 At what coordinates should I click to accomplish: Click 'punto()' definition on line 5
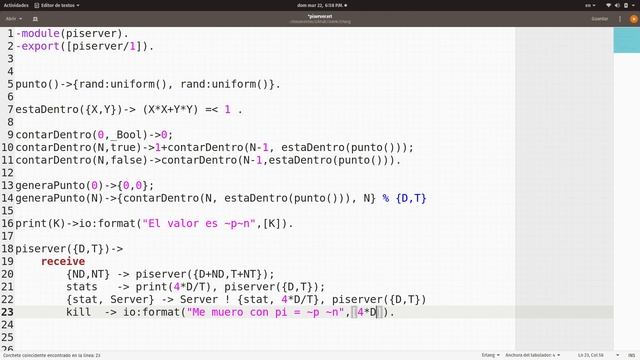pyautogui.click(x=37, y=84)
